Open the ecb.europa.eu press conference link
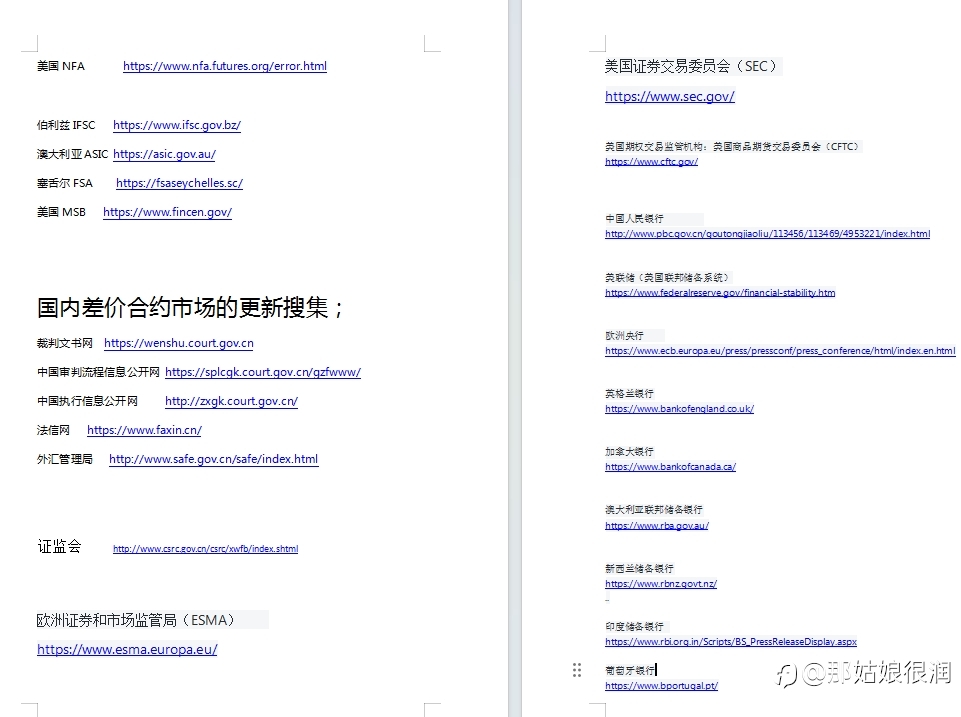Screen dimensions: 961x717 tap(780, 351)
